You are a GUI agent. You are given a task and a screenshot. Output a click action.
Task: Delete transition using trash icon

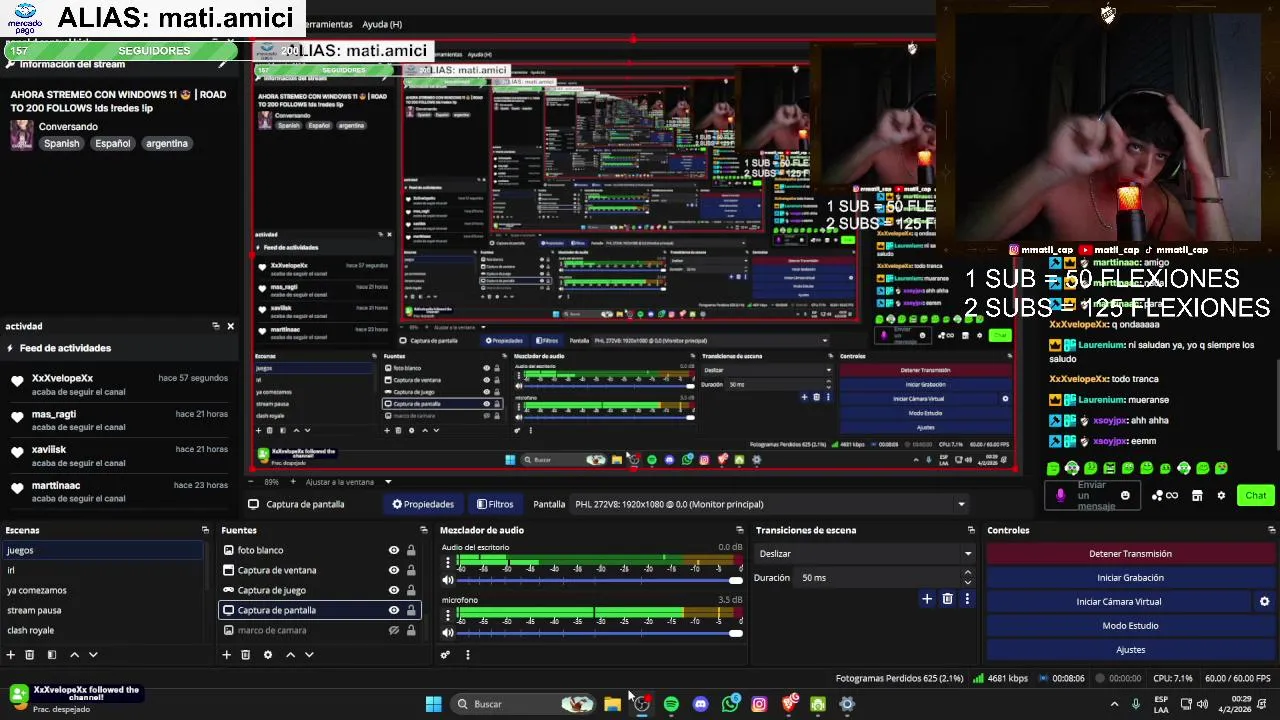point(947,599)
